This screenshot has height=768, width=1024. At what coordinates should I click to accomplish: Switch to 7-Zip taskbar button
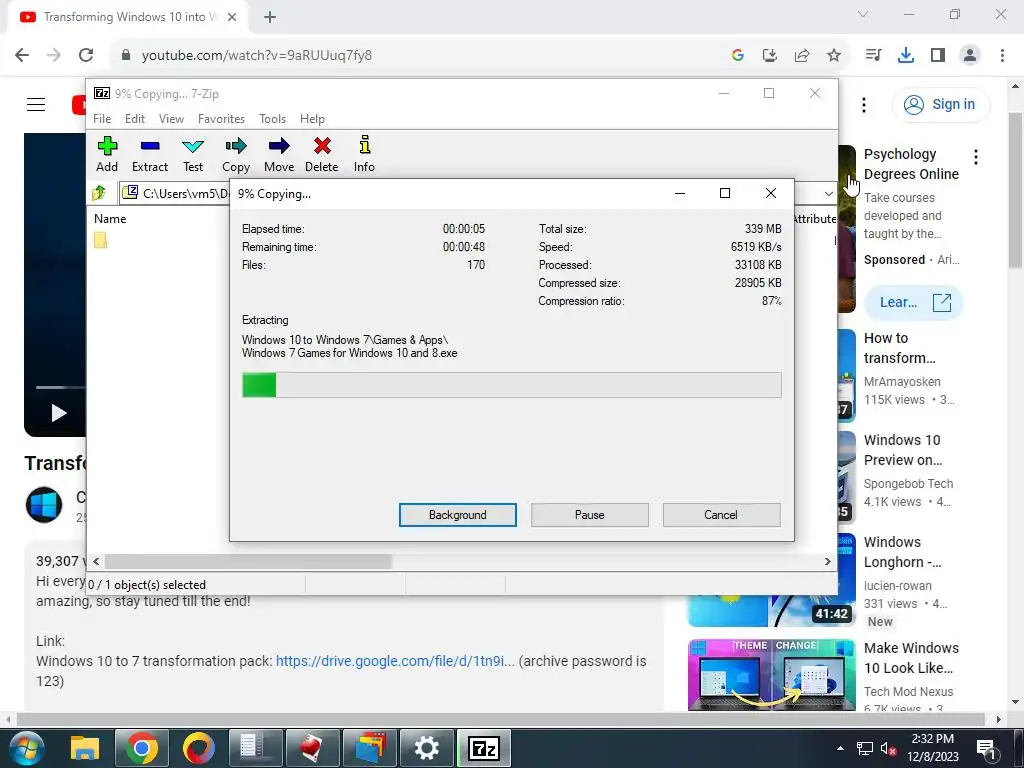click(483, 748)
